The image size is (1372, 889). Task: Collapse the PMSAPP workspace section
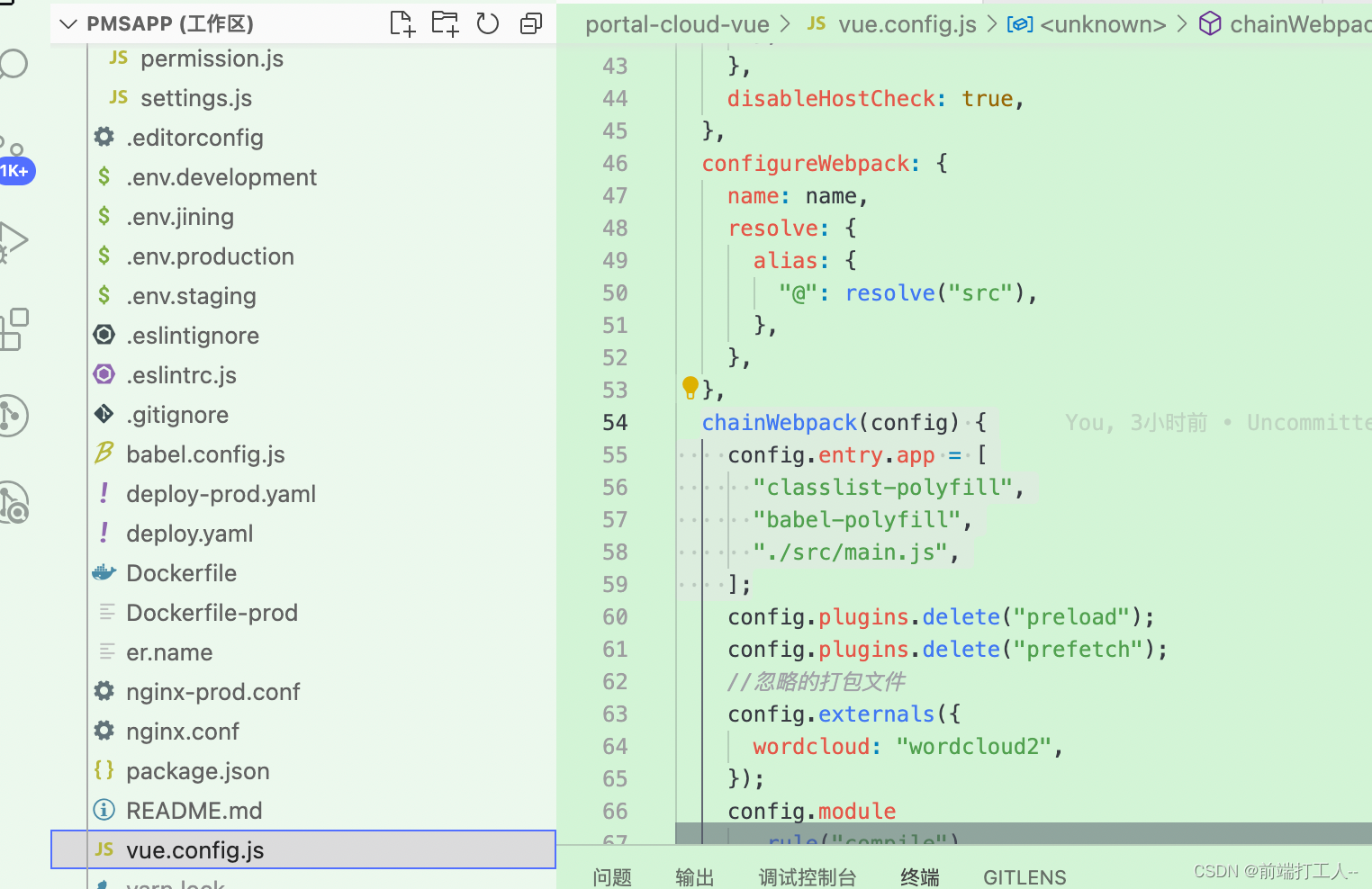(x=68, y=23)
